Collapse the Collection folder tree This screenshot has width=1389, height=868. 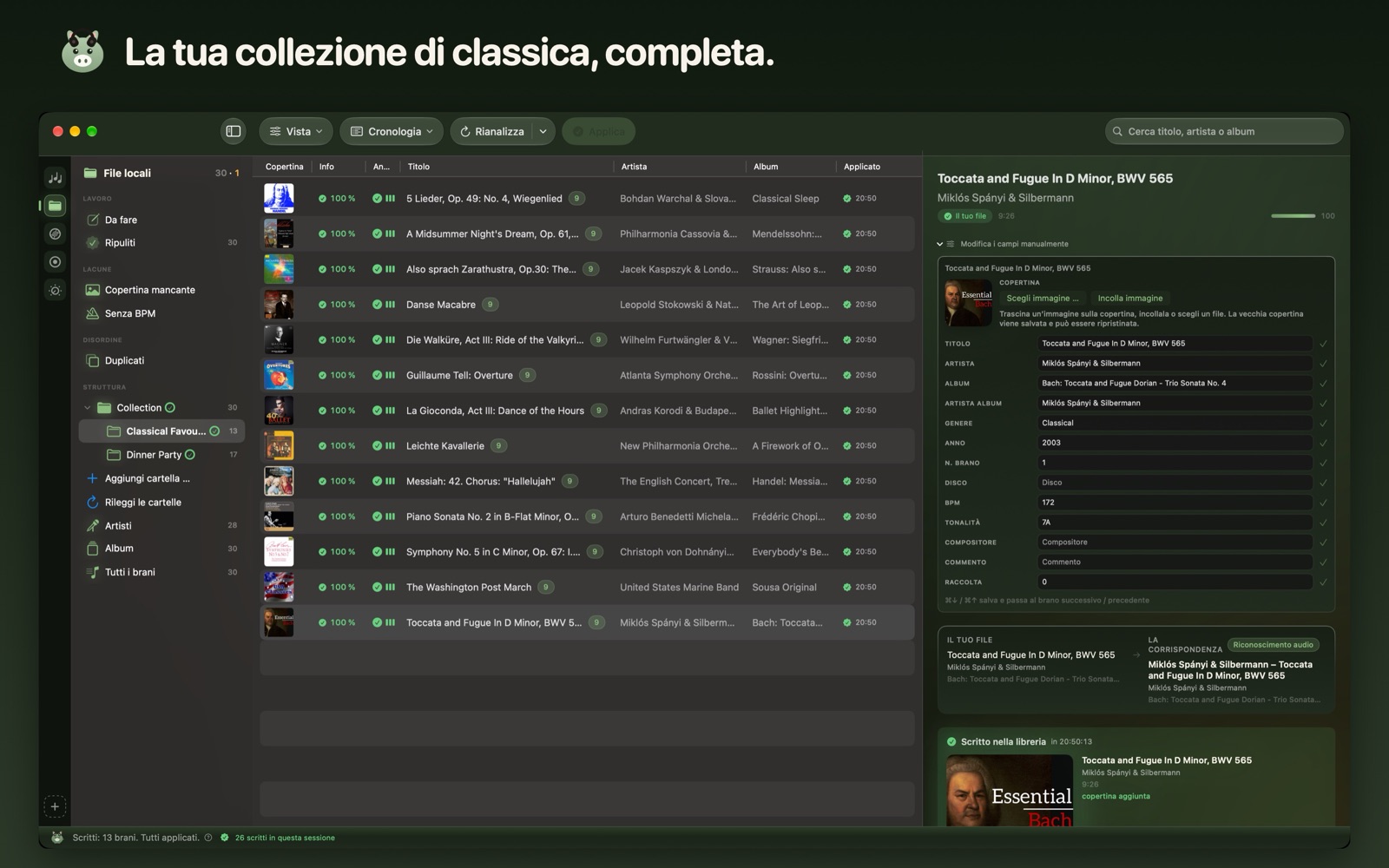click(x=88, y=408)
